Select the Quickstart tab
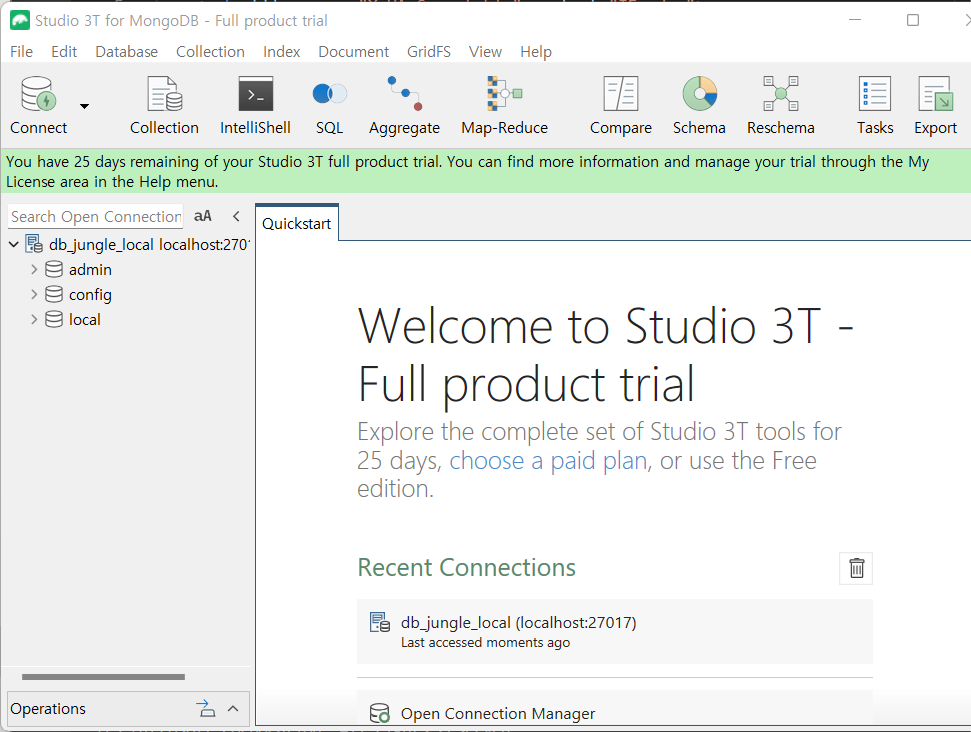Image resolution: width=971 pixels, height=732 pixels. point(297,224)
